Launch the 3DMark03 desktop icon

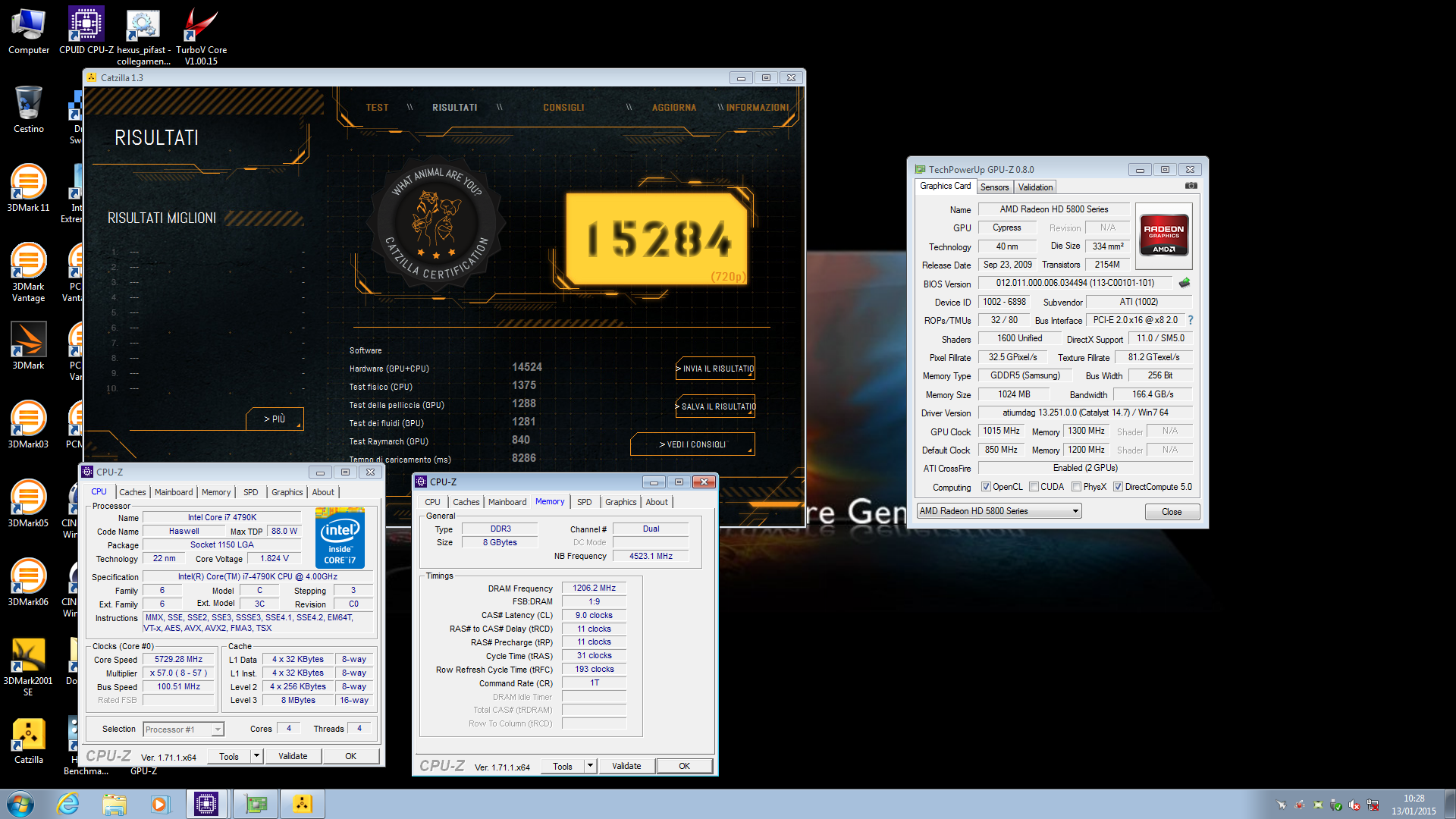coord(29,425)
